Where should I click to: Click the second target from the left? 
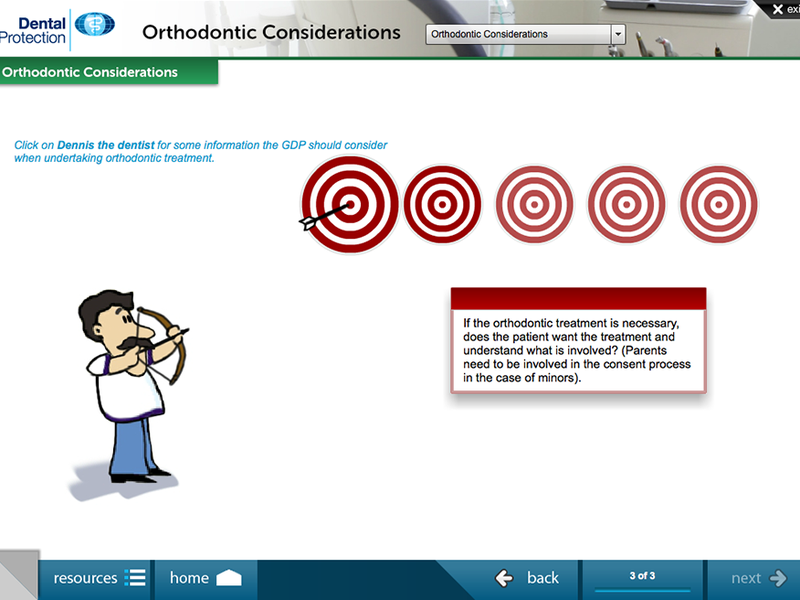pos(442,204)
